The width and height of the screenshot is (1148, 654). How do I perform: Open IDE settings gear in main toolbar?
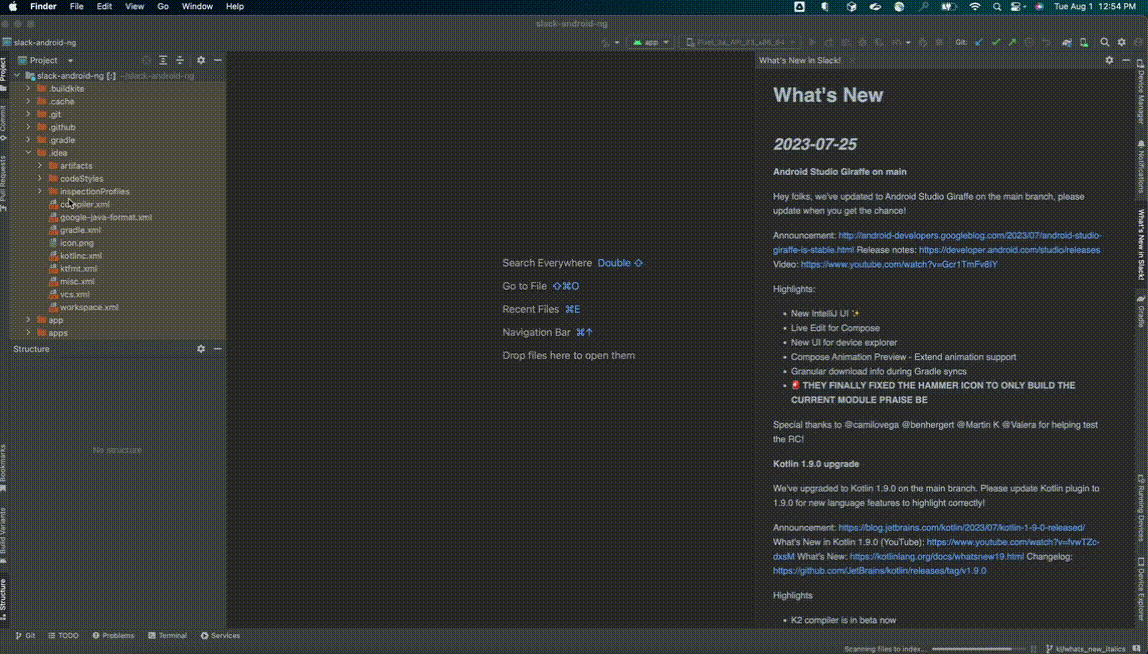click(x=1121, y=42)
